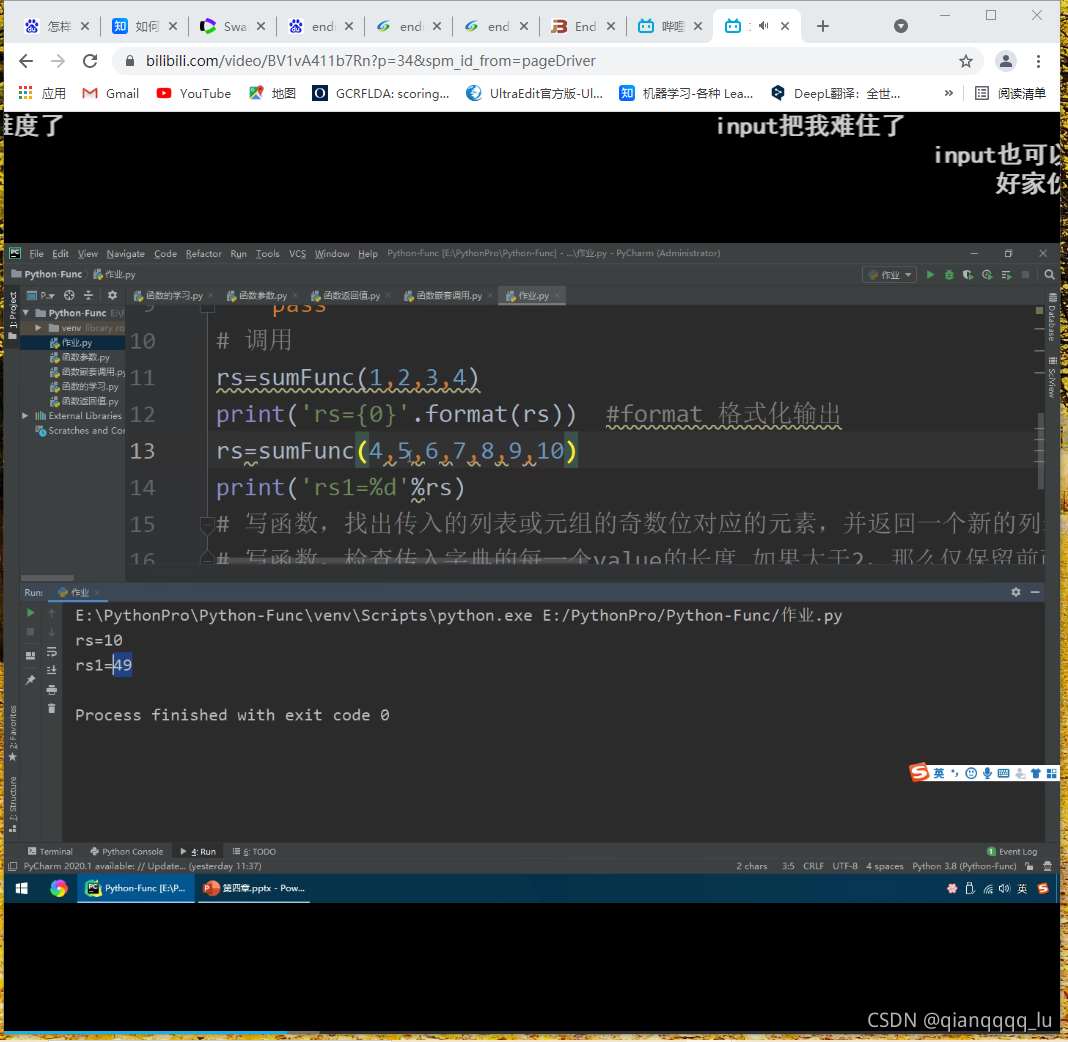
Task: Open the Python Console tool button
Action: click(126, 852)
